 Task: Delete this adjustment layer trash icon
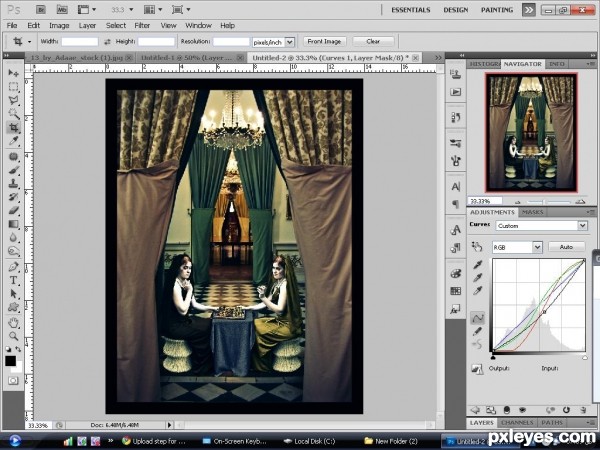point(583,410)
